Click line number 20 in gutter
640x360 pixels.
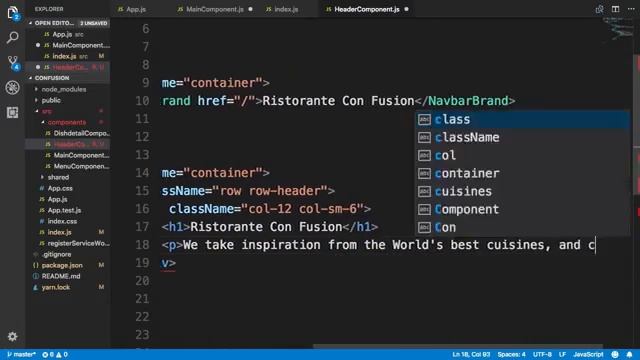[x=142, y=281]
